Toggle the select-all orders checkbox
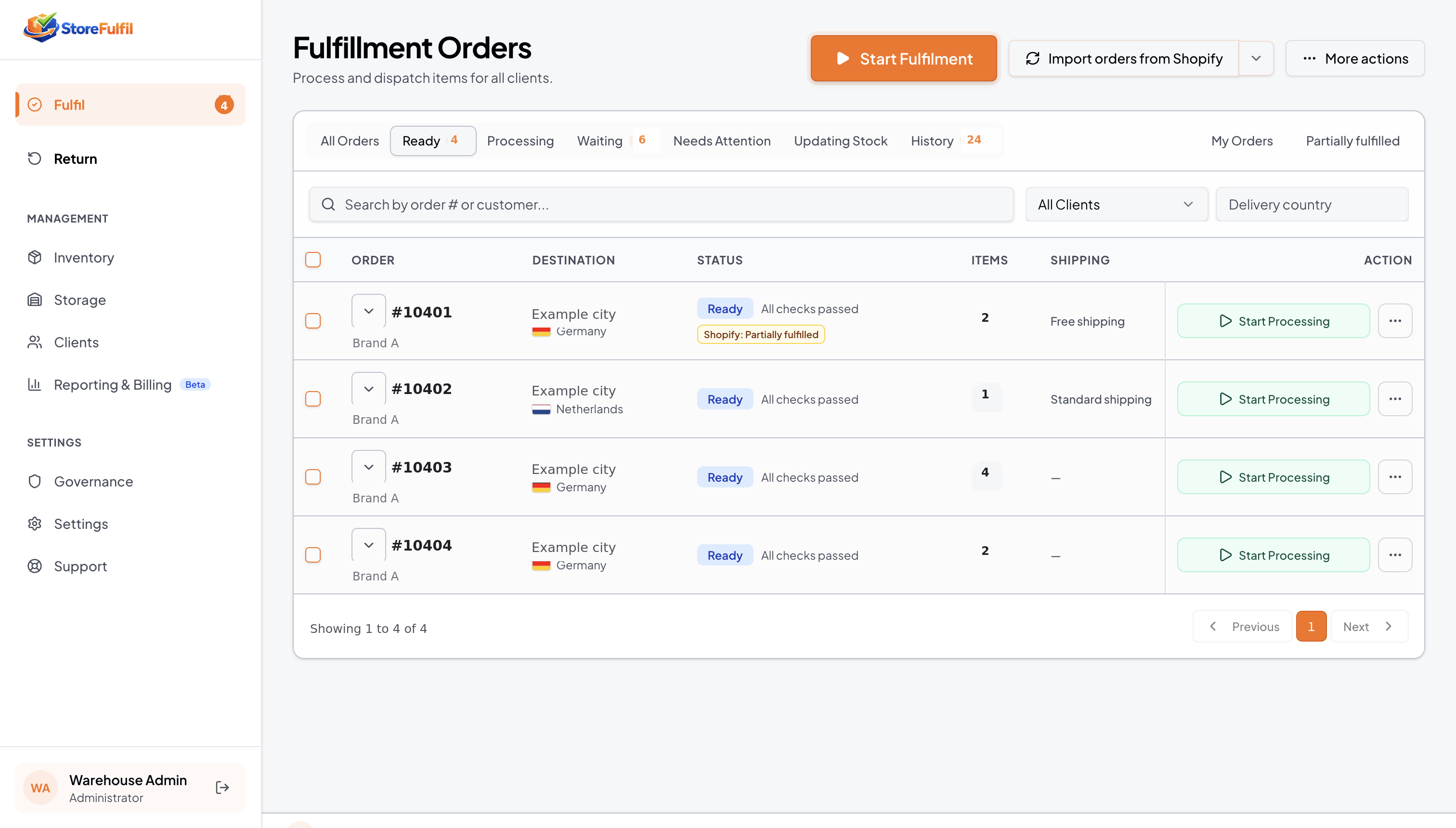This screenshot has width=1456, height=828. pyautogui.click(x=313, y=260)
